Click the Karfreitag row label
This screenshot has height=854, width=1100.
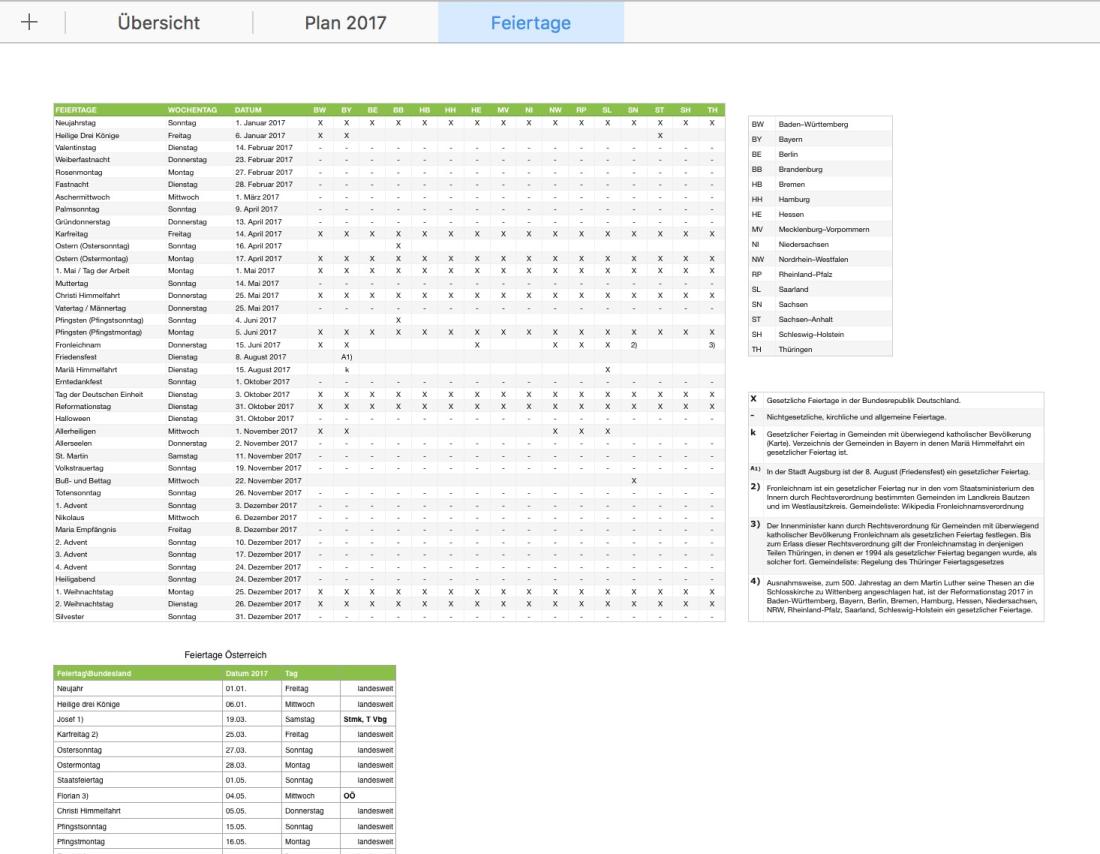tap(73, 233)
